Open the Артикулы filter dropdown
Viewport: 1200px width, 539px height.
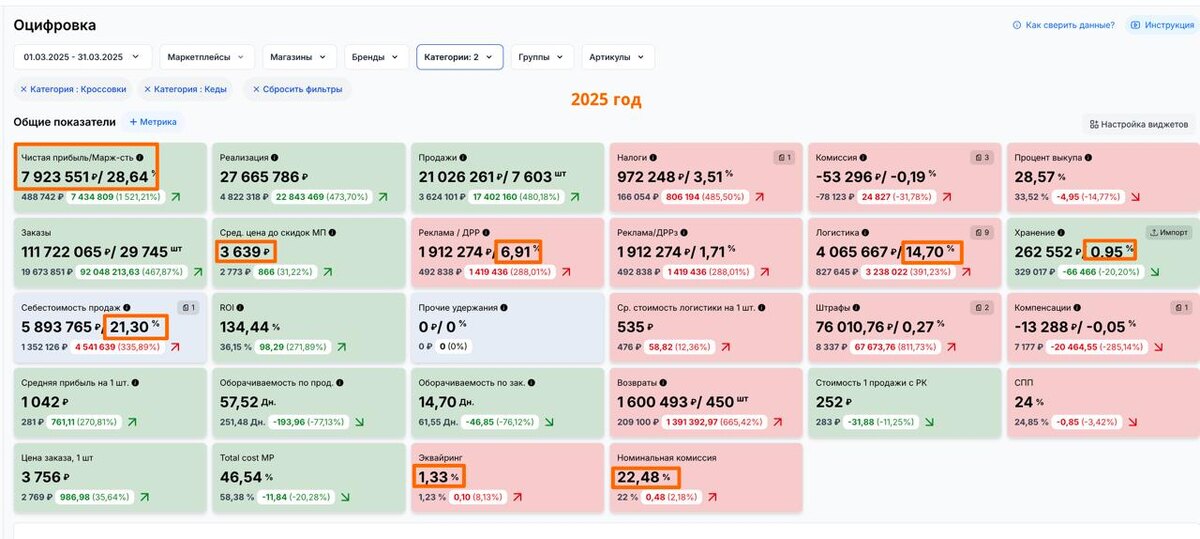618,57
